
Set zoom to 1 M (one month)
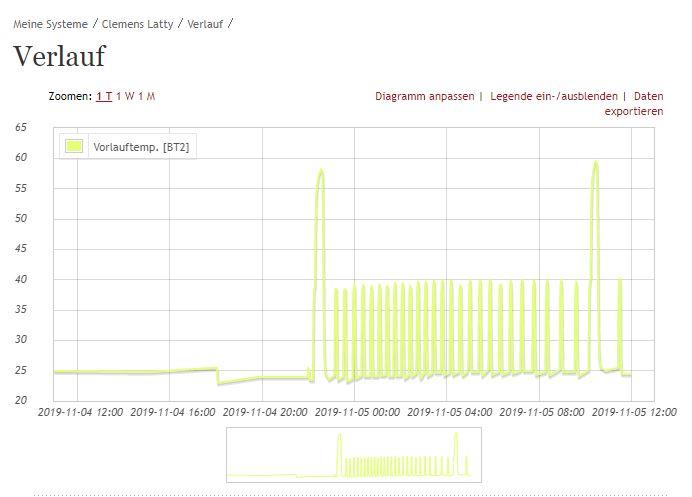click(147, 96)
